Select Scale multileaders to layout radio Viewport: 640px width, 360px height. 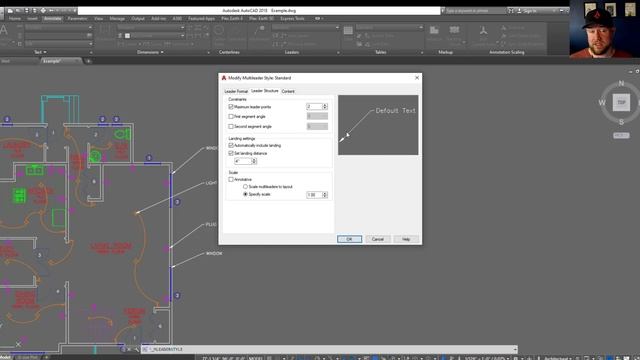245,187
